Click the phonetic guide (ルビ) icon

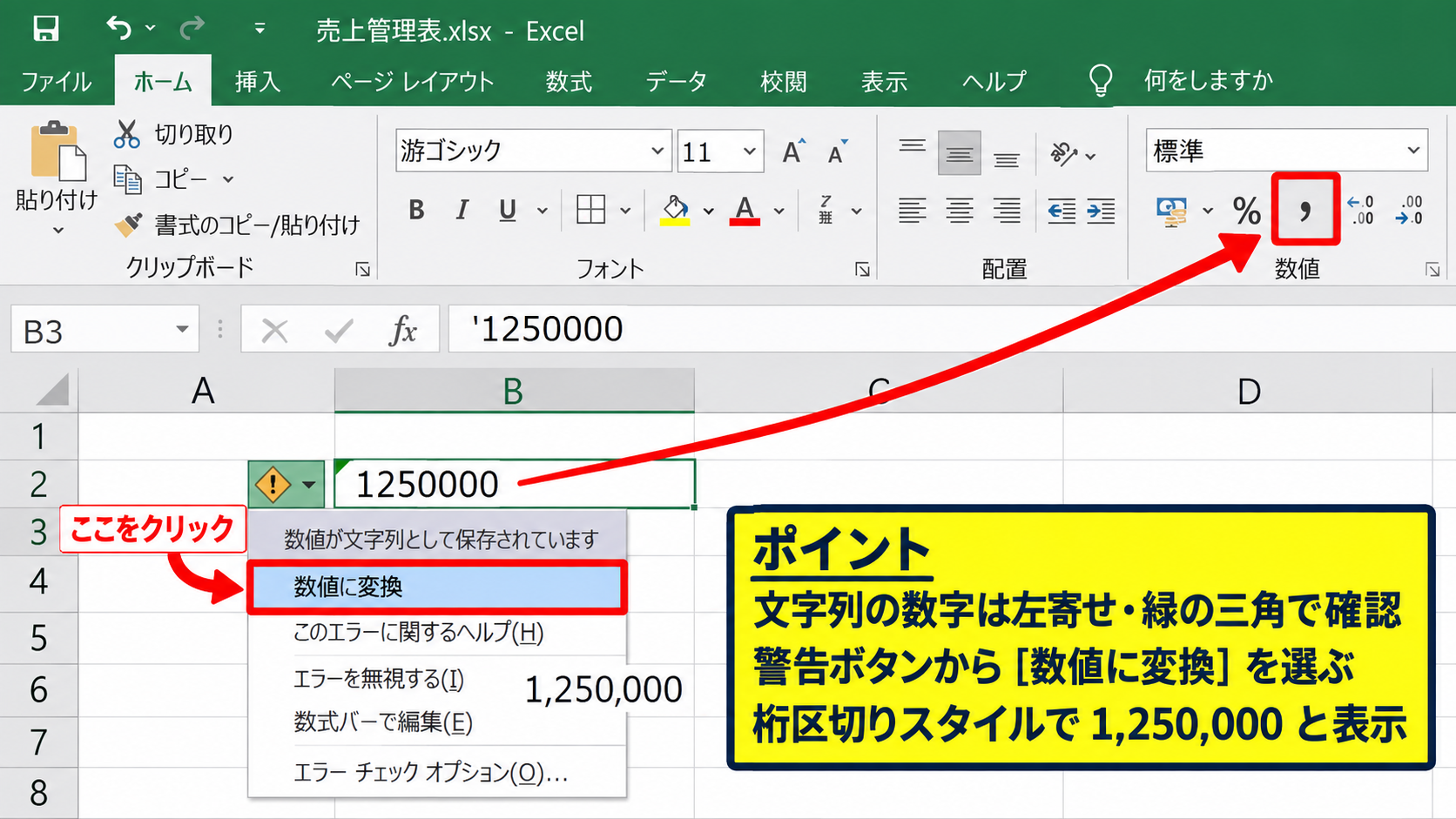pyautogui.click(x=826, y=210)
